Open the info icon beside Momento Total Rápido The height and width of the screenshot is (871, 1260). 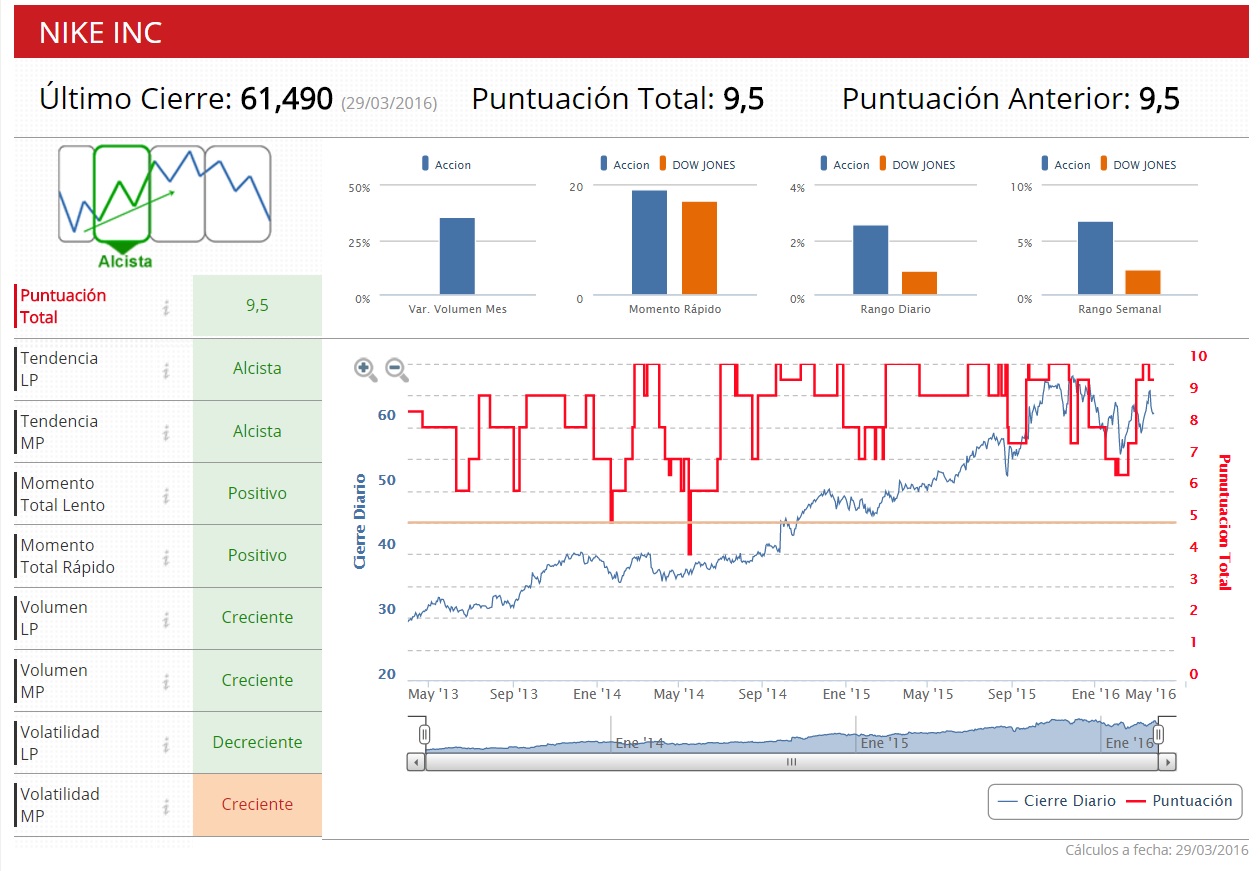pos(166,556)
